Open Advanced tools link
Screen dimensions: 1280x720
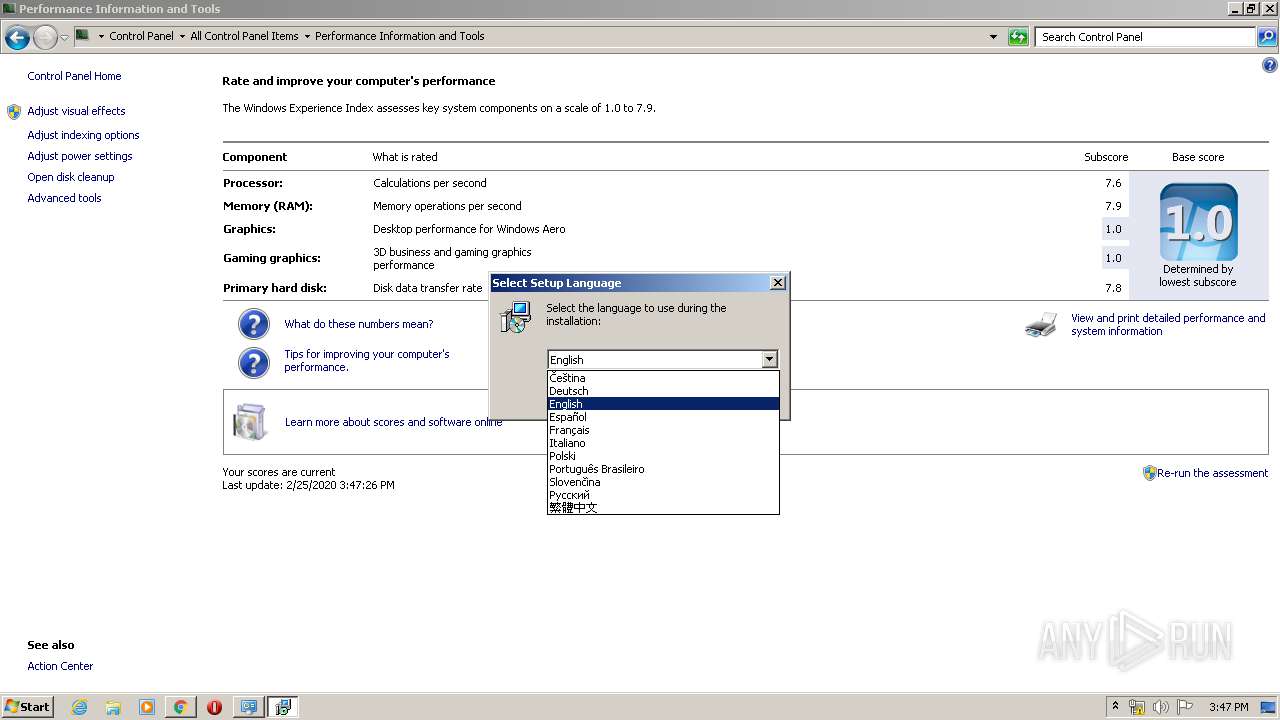(x=64, y=198)
